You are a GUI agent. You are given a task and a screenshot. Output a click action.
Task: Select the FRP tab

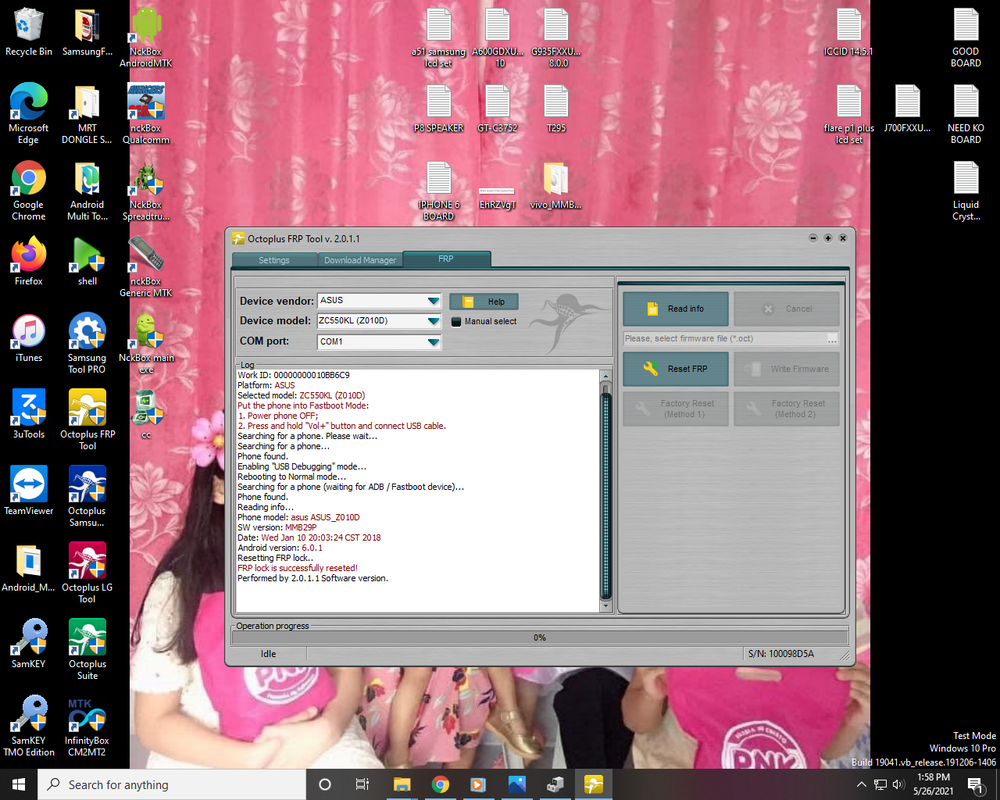point(446,258)
